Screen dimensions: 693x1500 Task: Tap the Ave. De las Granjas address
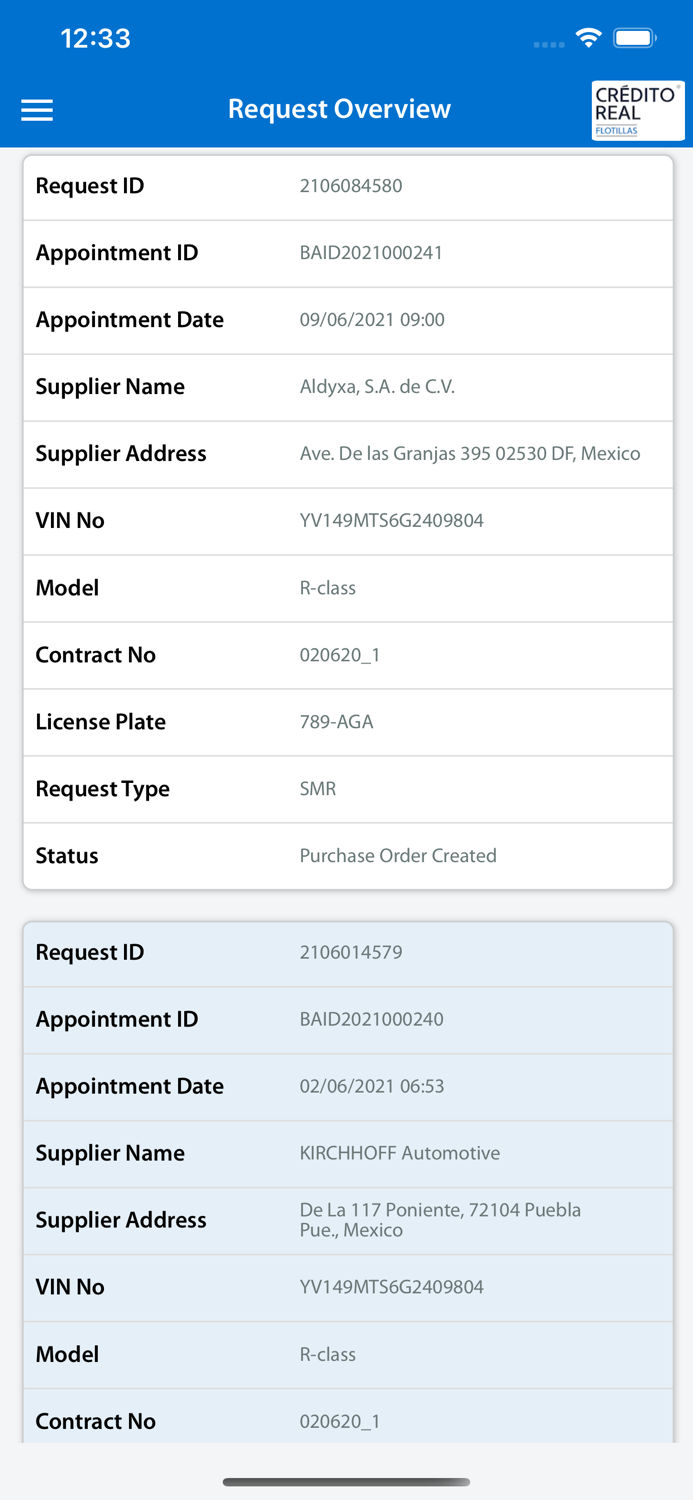tap(469, 454)
